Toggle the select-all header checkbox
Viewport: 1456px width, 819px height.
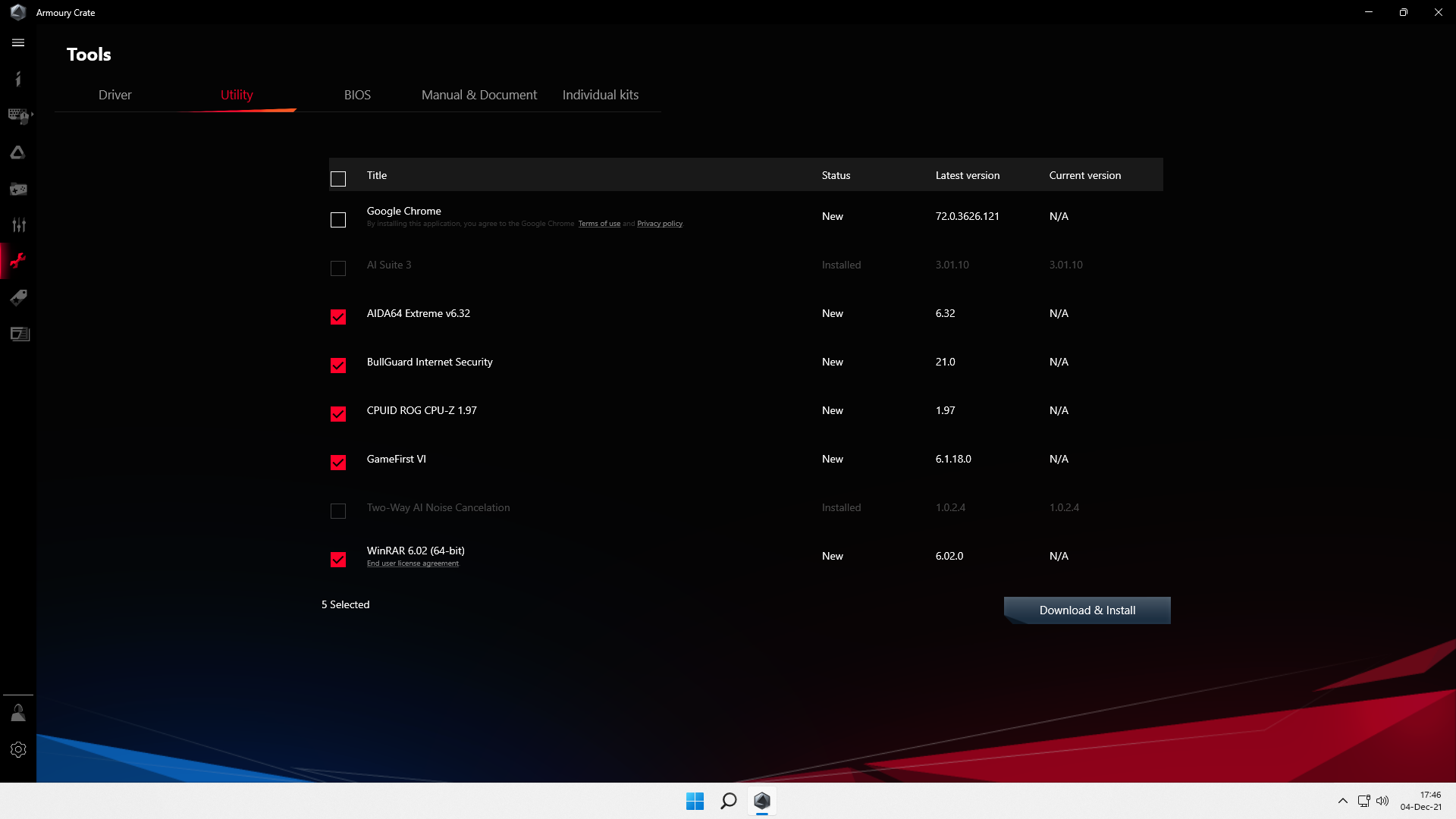pos(338,179)
